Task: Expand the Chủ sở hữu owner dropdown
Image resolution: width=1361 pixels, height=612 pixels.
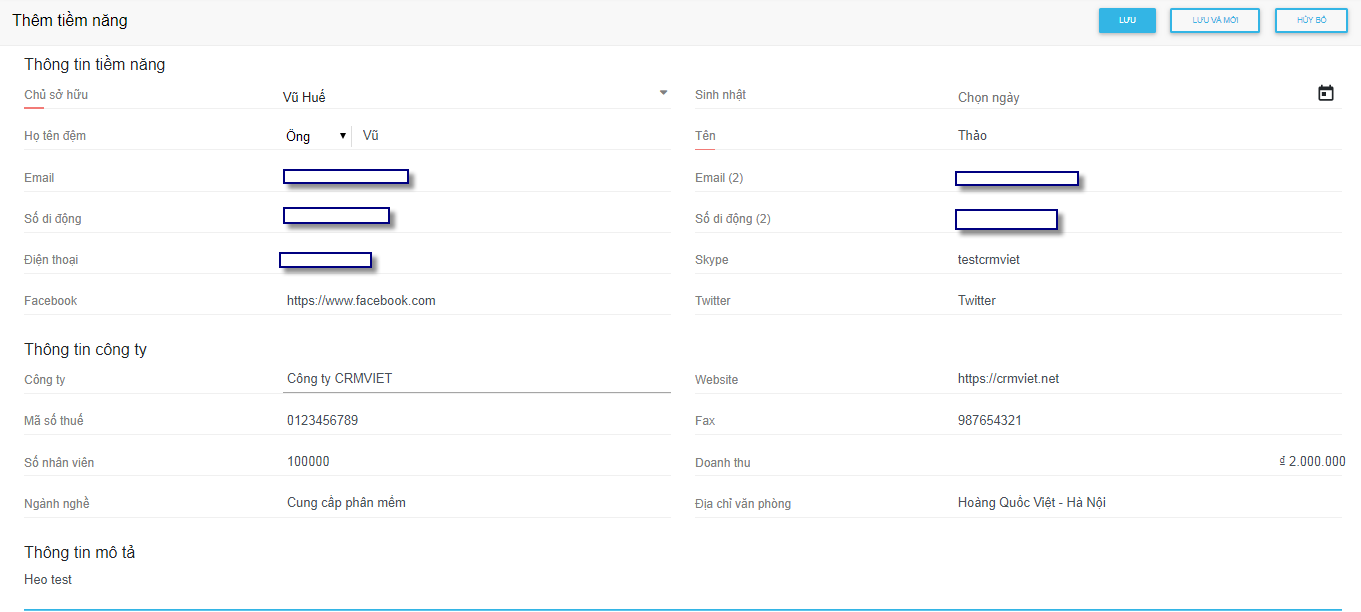Action: point(662,94)
